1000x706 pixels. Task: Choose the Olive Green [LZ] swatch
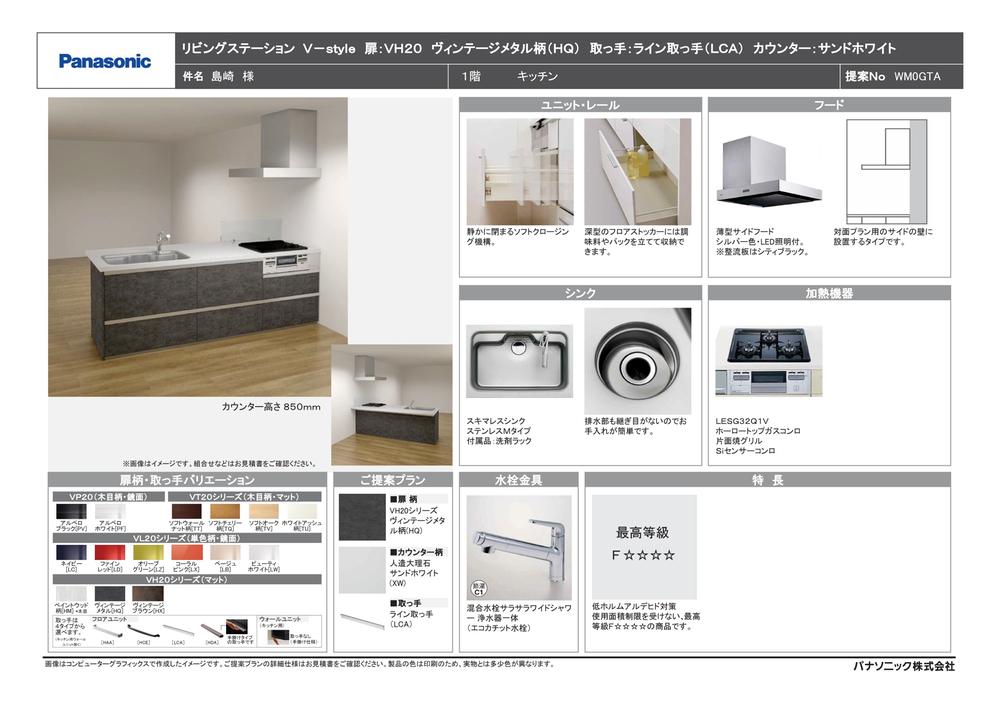coord(149,552)
